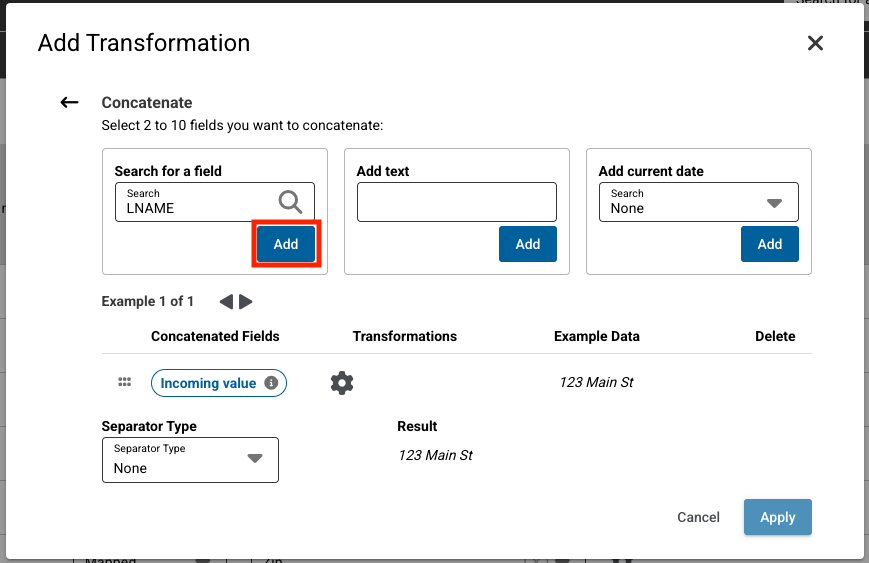The width and height of the screenshot is (869, 563).
Task: Click the Example 1 of 1 label
Action: point(147,301)
